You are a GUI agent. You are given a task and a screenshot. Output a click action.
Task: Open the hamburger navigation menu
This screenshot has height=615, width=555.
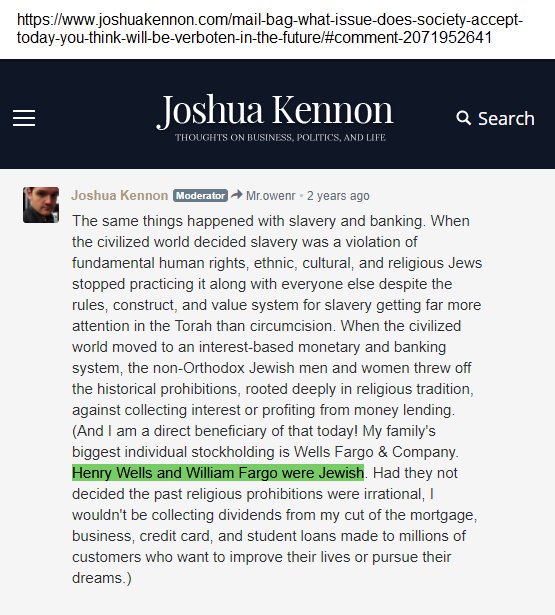coord(24,118)
